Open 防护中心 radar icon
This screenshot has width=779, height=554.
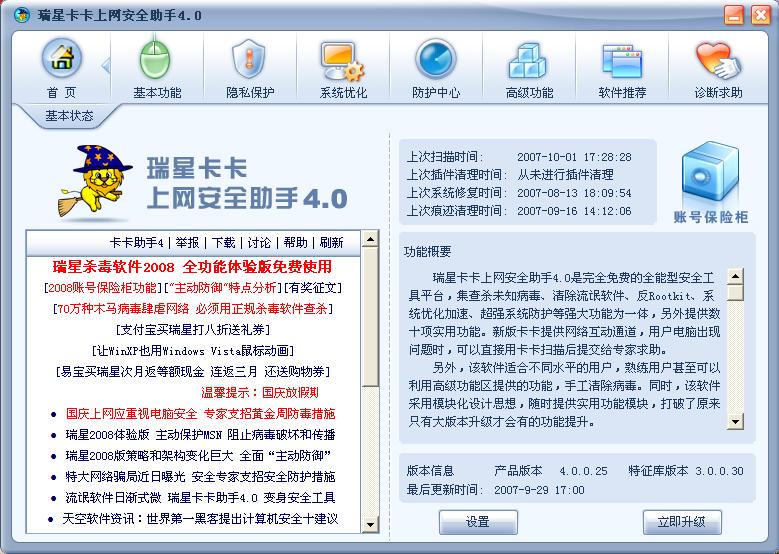[436, 60]
